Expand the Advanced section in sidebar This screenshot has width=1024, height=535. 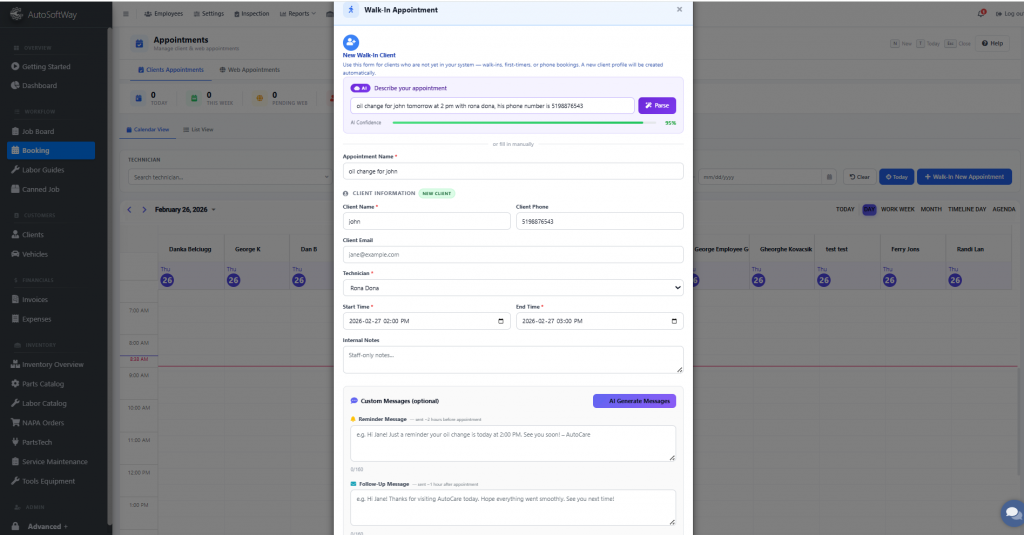point(48,526)
